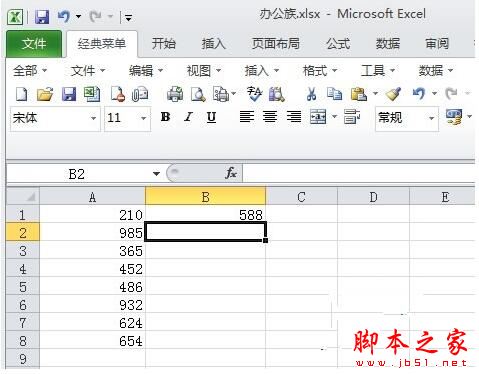Click the quick print icon
Viewport: 479px width, 374px height.
[x=175, y=94]
